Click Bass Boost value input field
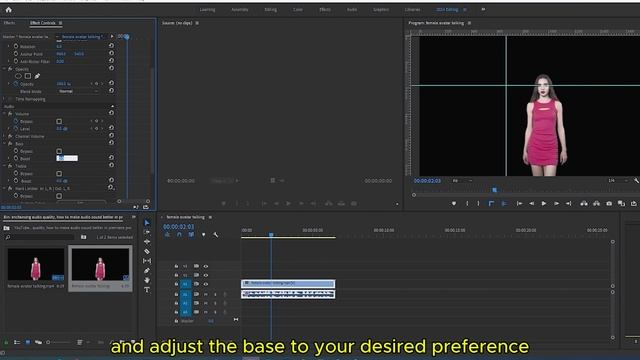The width and height of the screenshot is (640, 360). coord(67,158)
